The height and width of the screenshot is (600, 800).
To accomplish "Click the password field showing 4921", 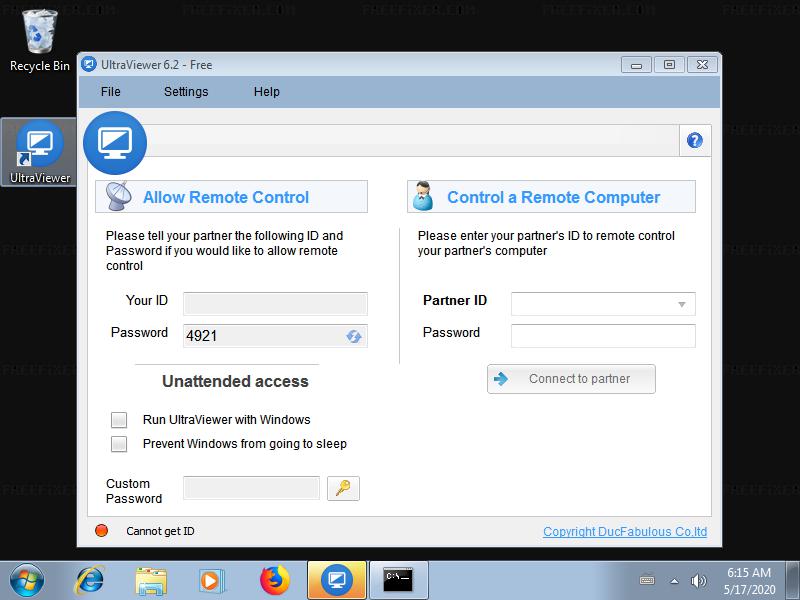I will [276, 336].
